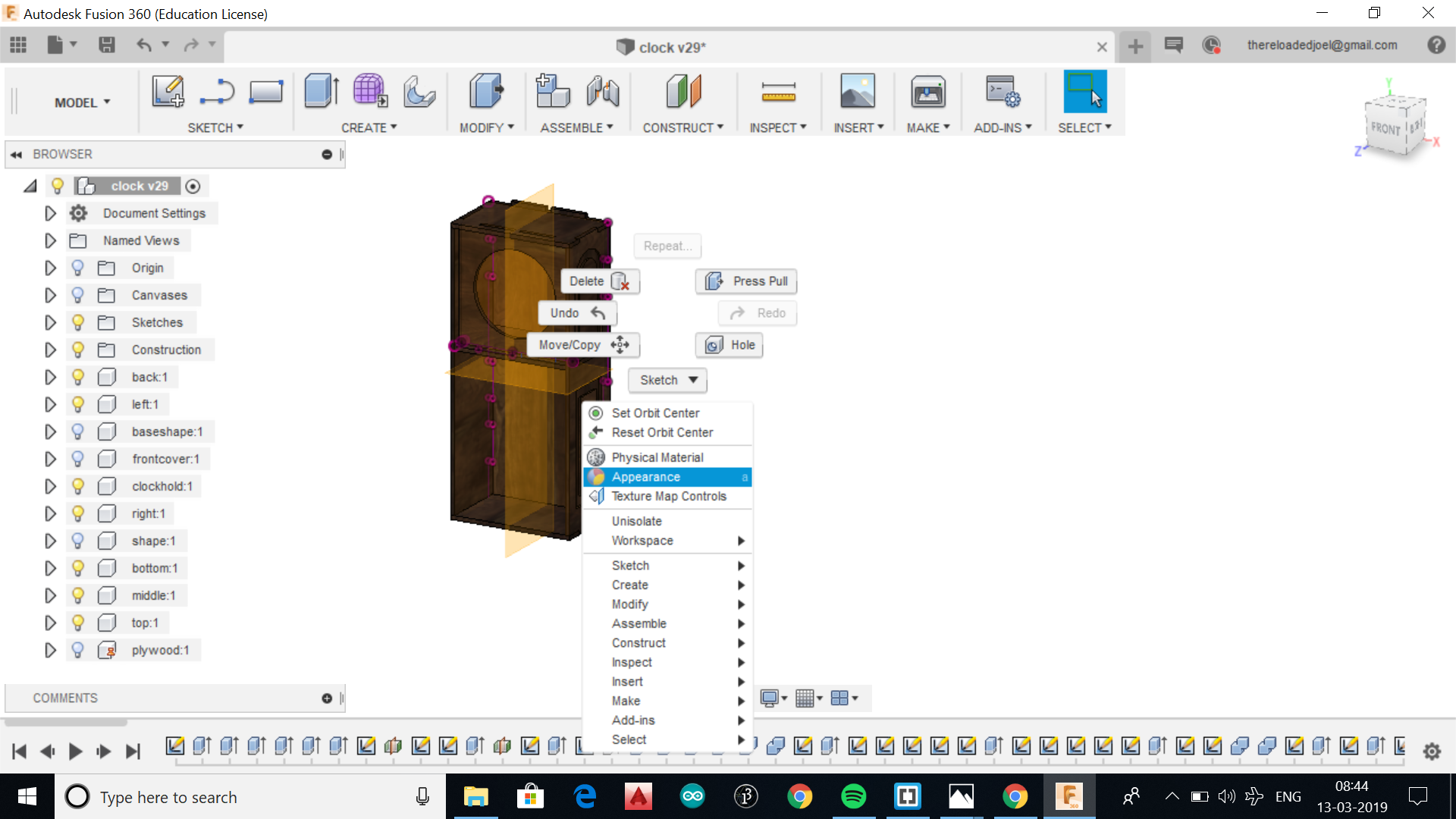Click the Offset Plane construct icon
The image size is (1456, 819).
[683, 92]
